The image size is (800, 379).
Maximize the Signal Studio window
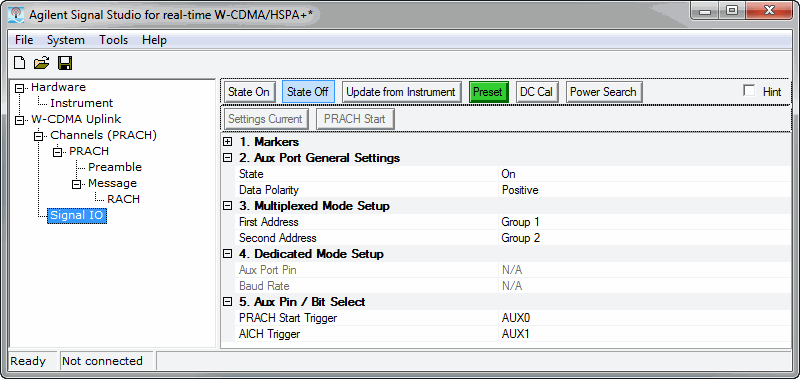(732, 10)
